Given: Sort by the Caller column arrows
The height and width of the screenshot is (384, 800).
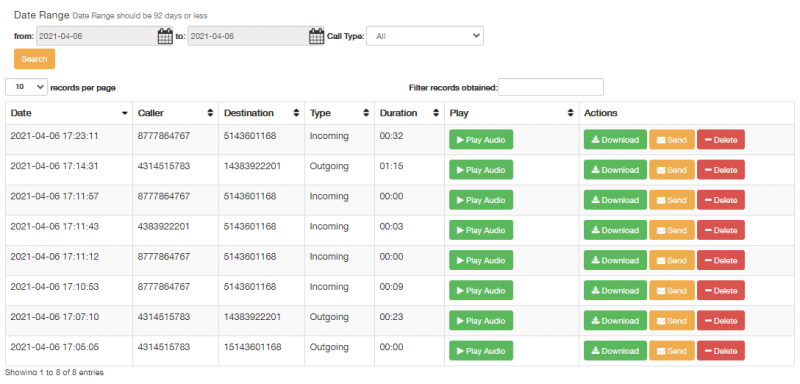Looking at the screenshot, I should pyautogui.click(x=210, y=113).
